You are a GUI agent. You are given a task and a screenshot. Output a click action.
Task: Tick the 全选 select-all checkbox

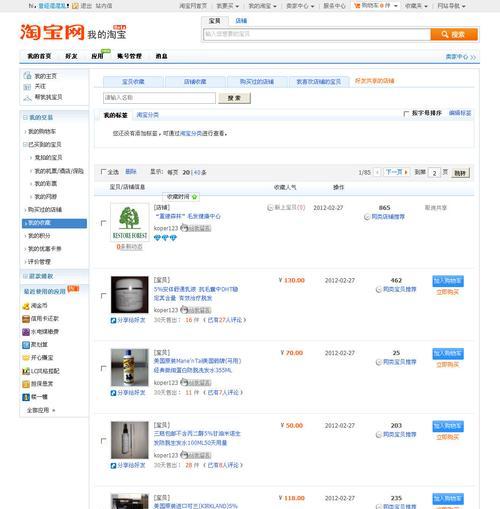(x=103, y=172)
